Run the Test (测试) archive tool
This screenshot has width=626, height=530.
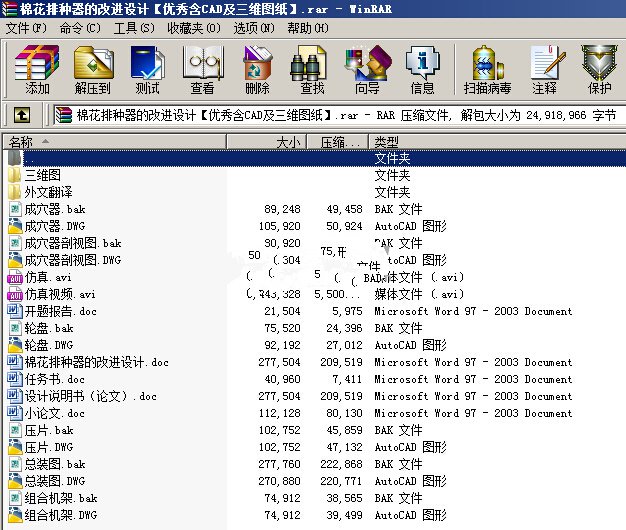pos(147,69)
